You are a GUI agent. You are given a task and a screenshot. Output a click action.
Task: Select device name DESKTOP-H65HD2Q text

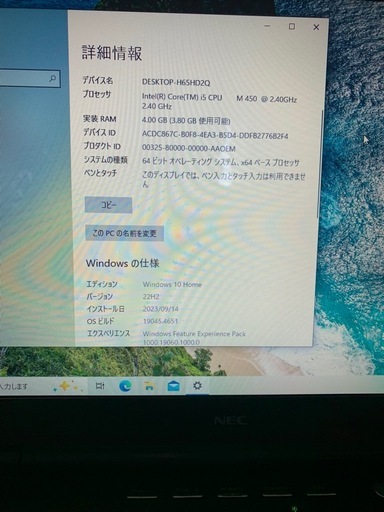pos(176,82)
